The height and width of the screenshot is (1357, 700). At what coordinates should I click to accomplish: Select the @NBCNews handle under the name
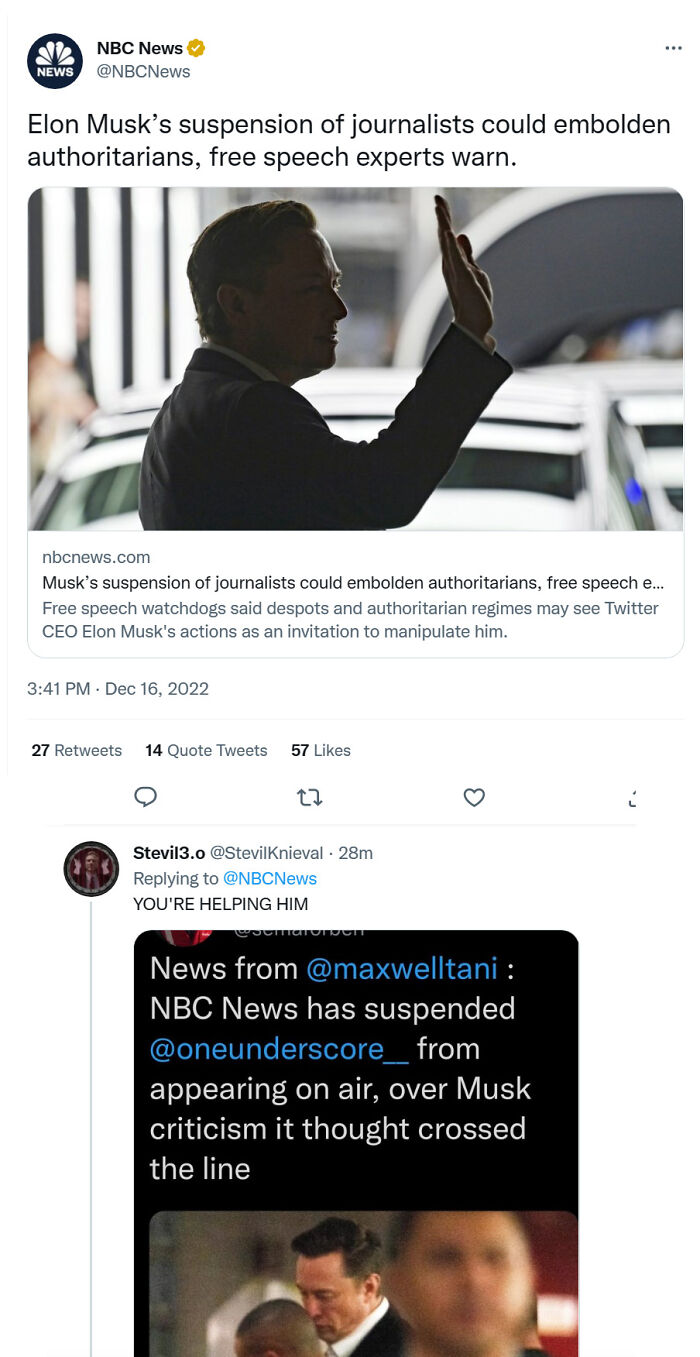145,71
